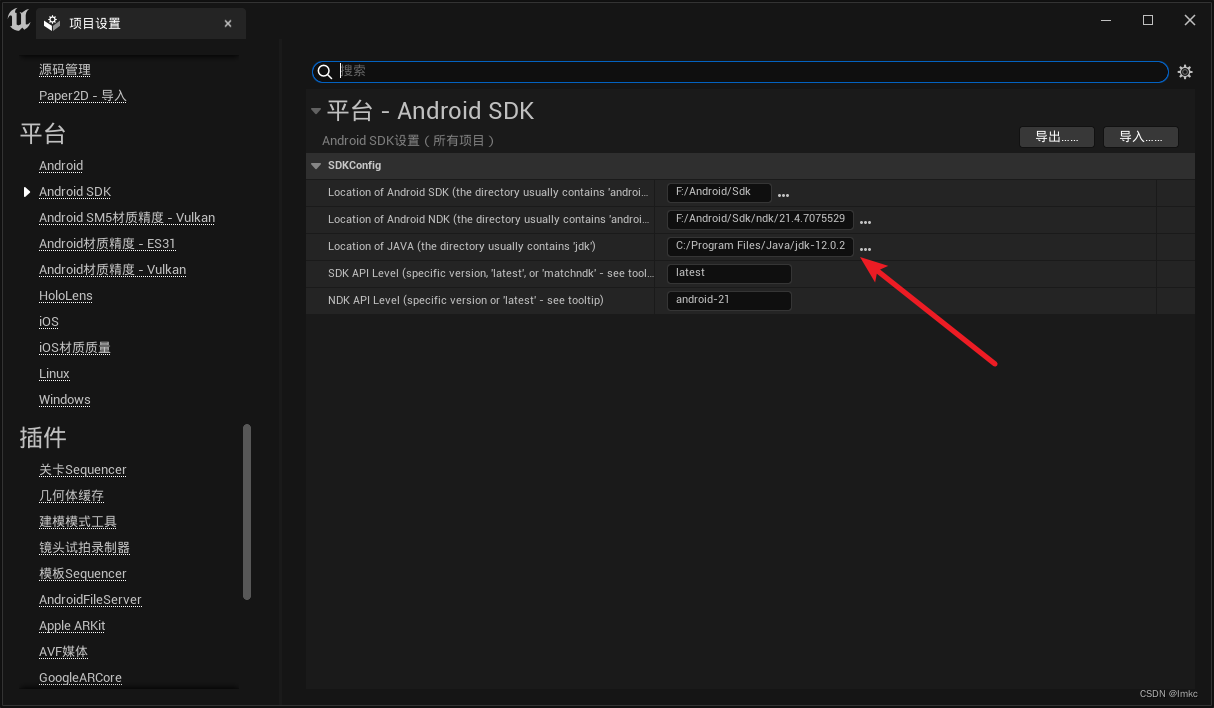Collapse the SDKConfig section
The image size is (1214, 708).
point(316,166)
